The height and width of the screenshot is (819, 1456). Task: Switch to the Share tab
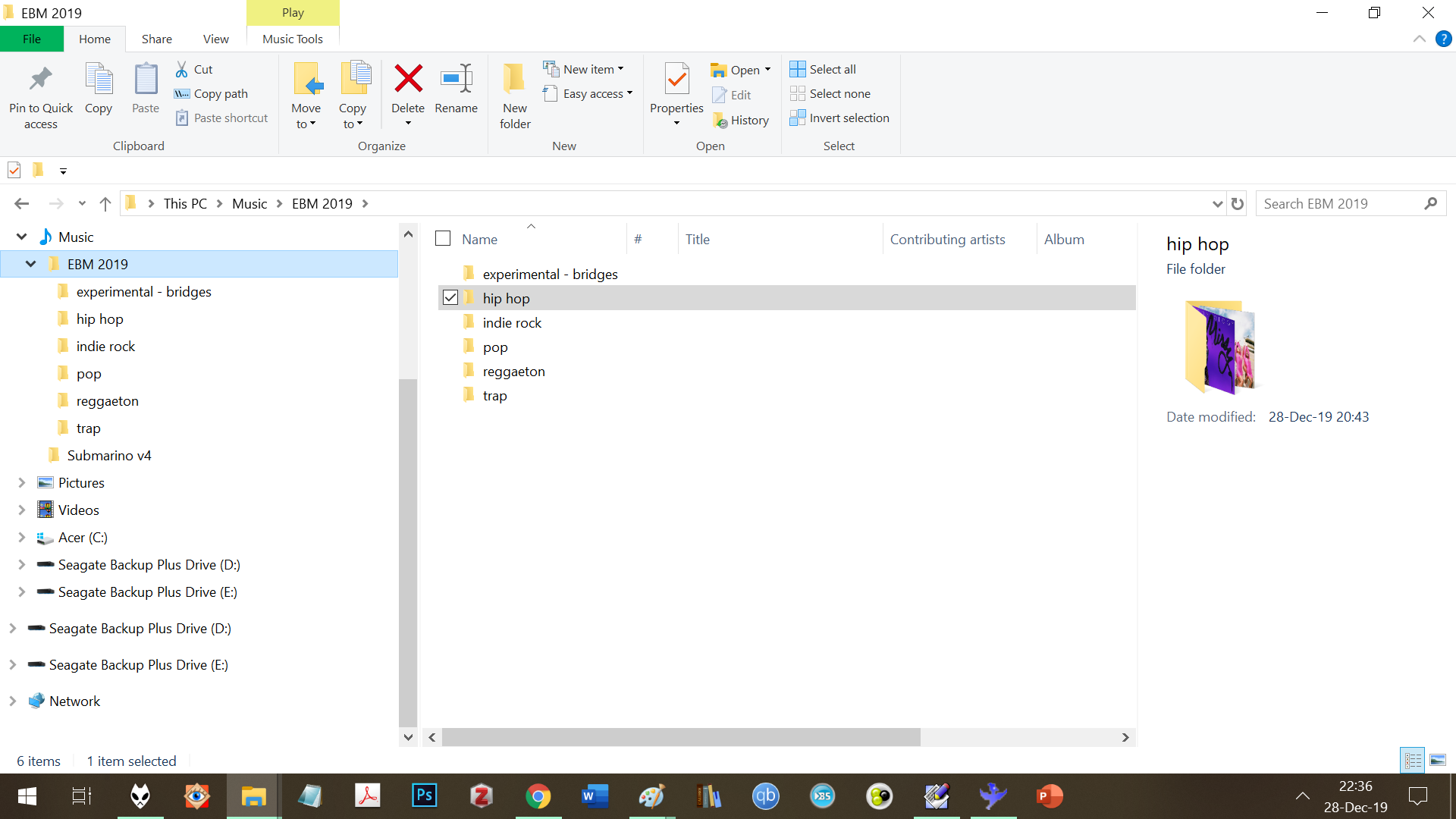(x=156, y=39)
